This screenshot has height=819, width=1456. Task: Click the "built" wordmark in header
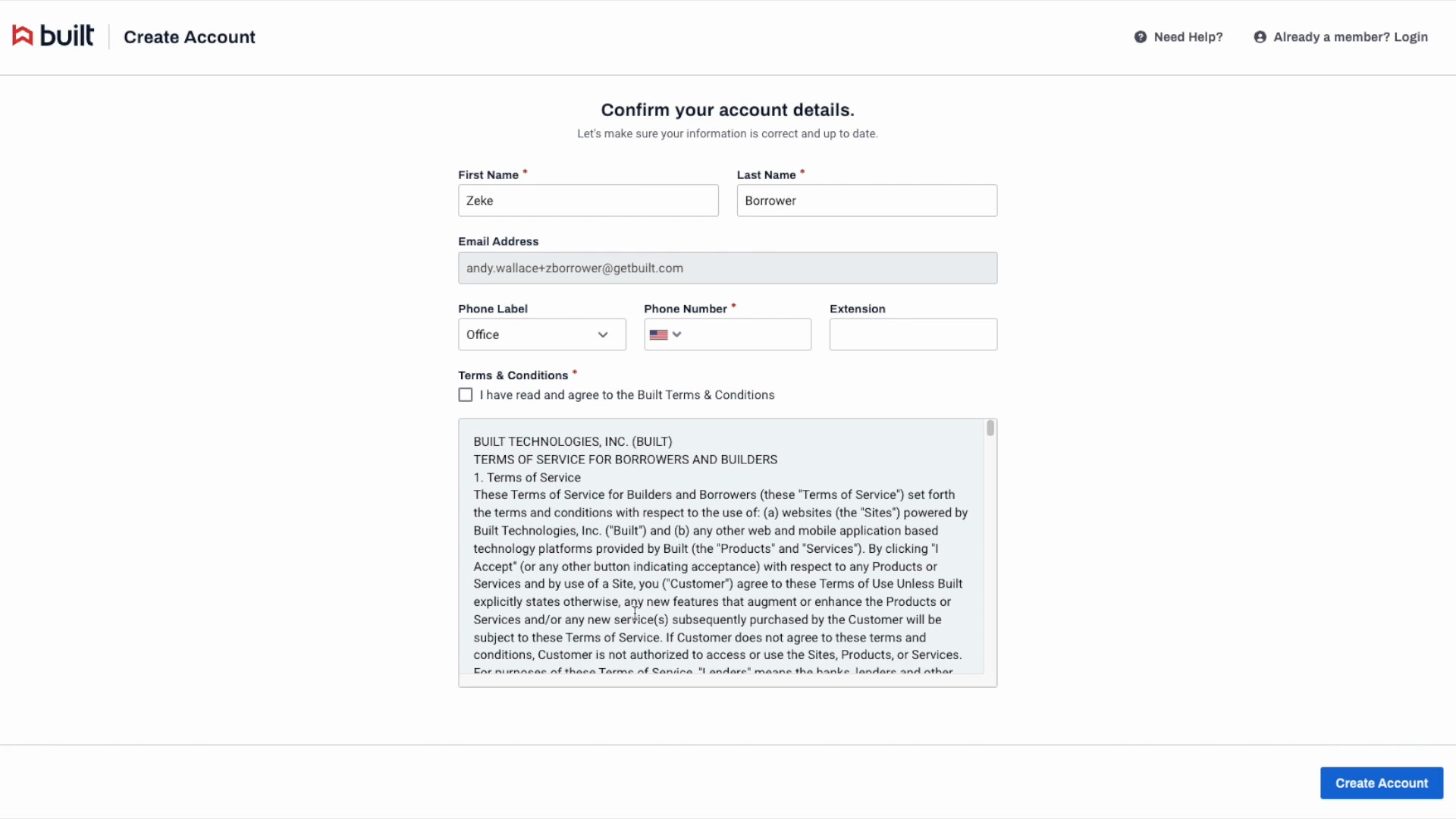click(x=67, y=36)
